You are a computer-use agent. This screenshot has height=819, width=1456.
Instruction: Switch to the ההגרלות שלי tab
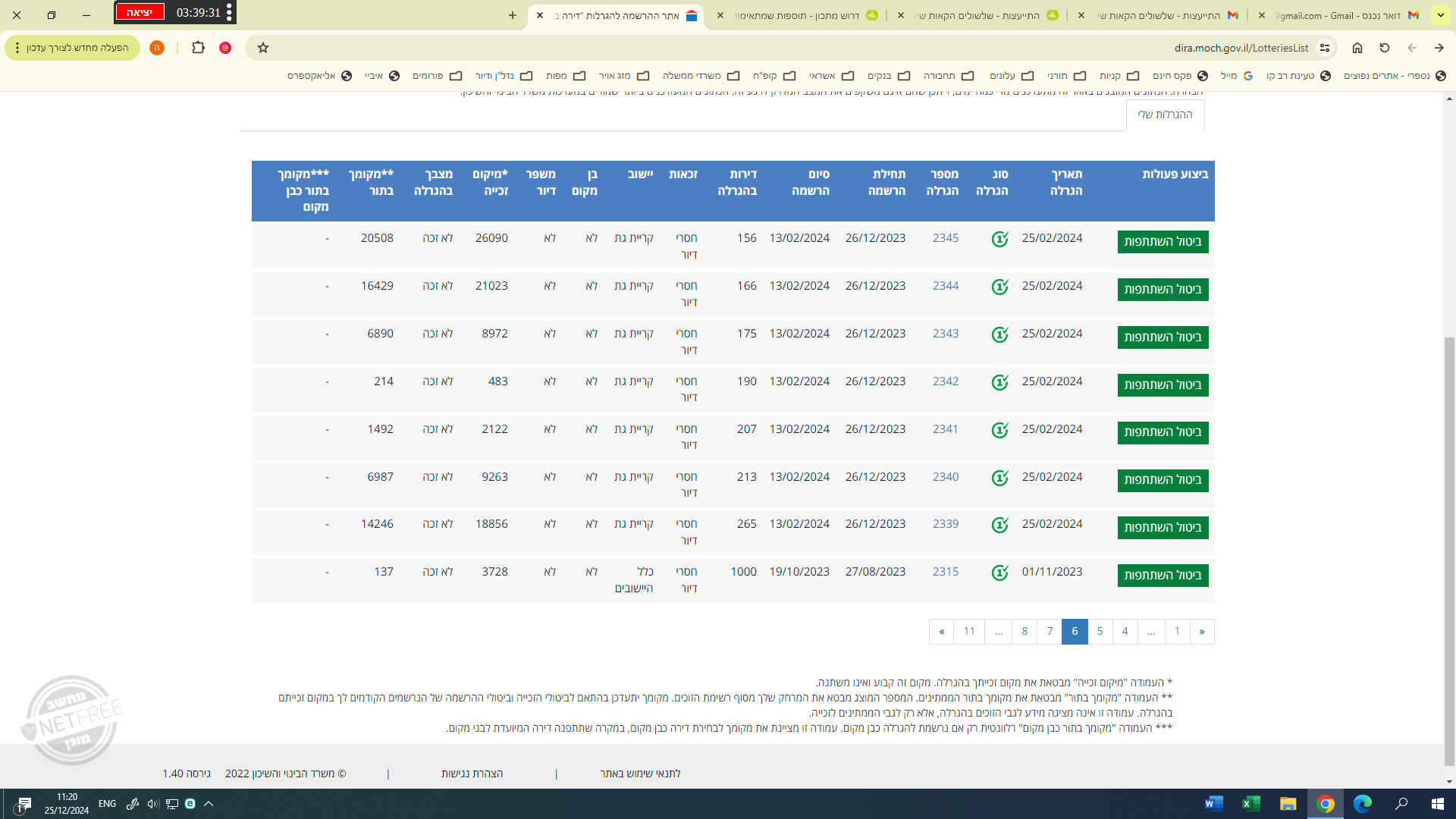click(x=1165, y=115)
